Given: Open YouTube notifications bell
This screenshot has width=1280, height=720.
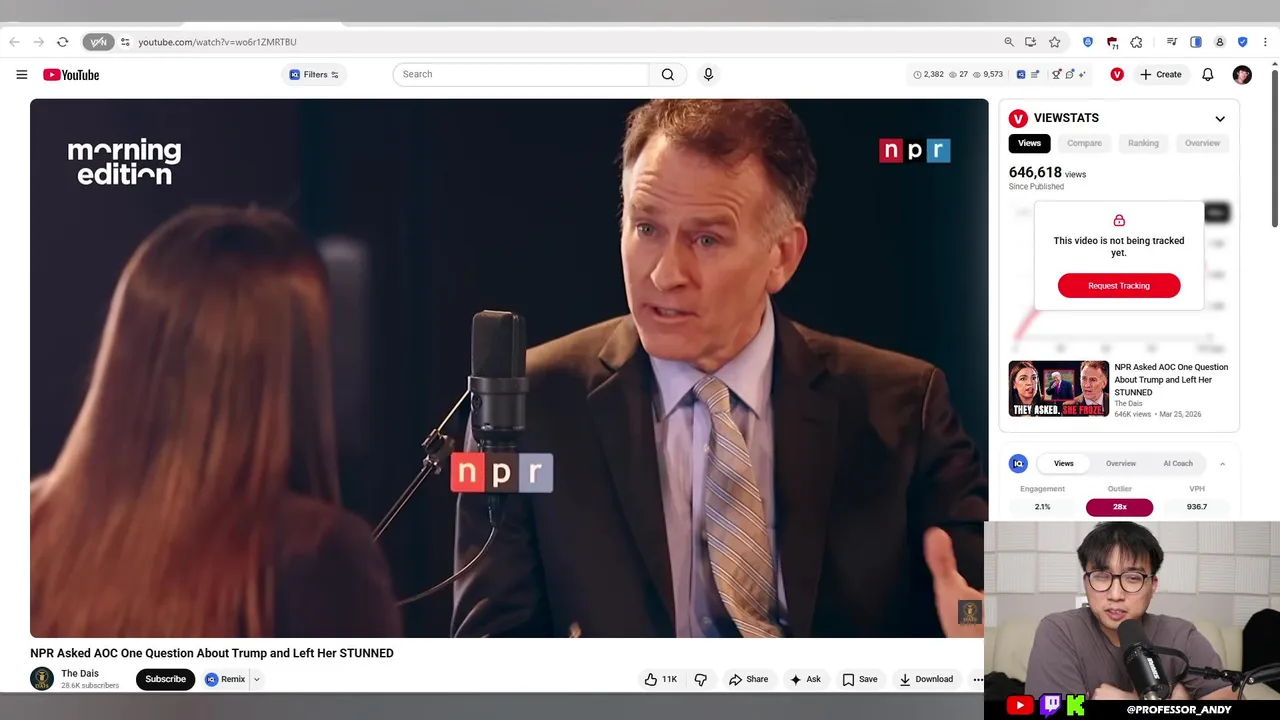Looking at the screenshot, I should click(x=1208, y=75).
